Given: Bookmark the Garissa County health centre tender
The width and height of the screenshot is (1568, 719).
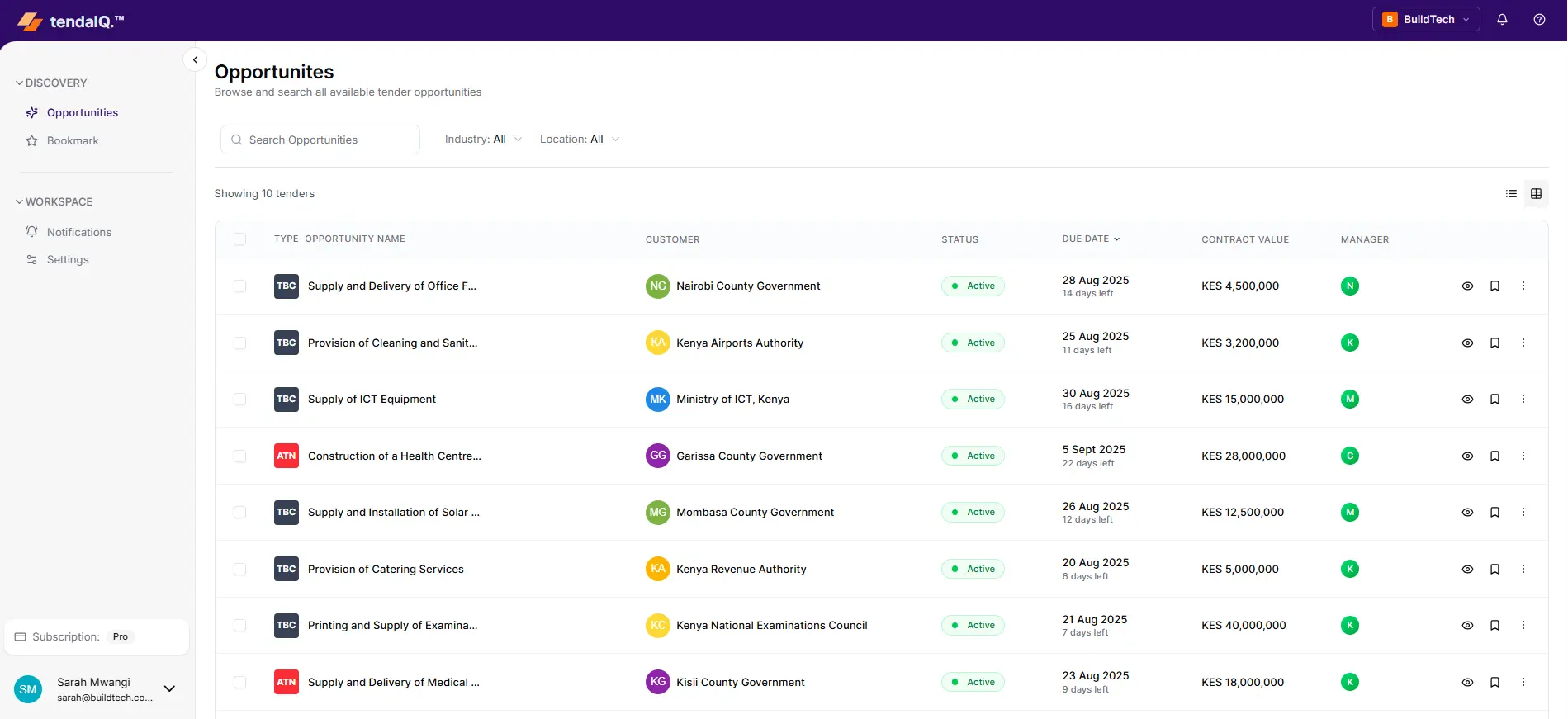Looking at the screenshot, I should tap(1495, 456).
